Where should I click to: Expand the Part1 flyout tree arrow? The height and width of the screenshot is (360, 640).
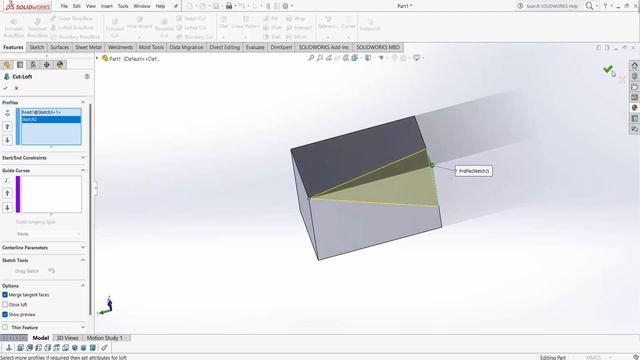tap(97, 58)
